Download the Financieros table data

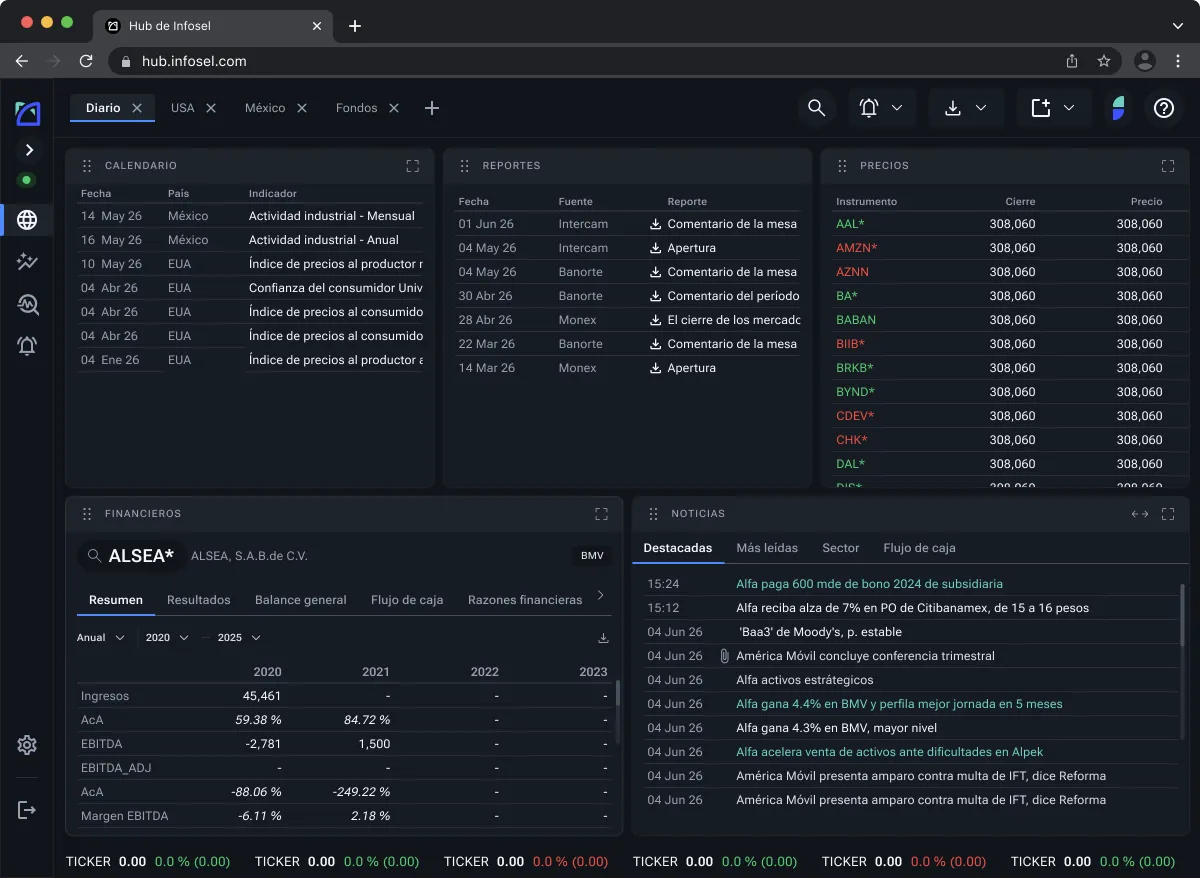(603, 638)
